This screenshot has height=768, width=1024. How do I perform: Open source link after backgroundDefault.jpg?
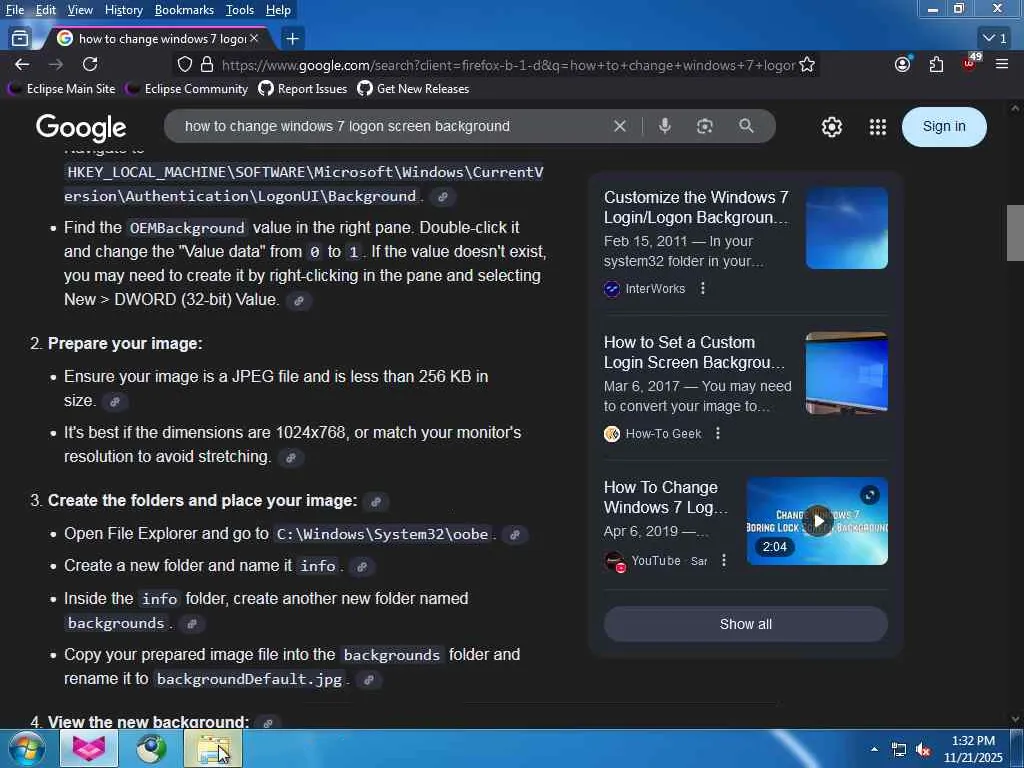(x=368, y=680)
